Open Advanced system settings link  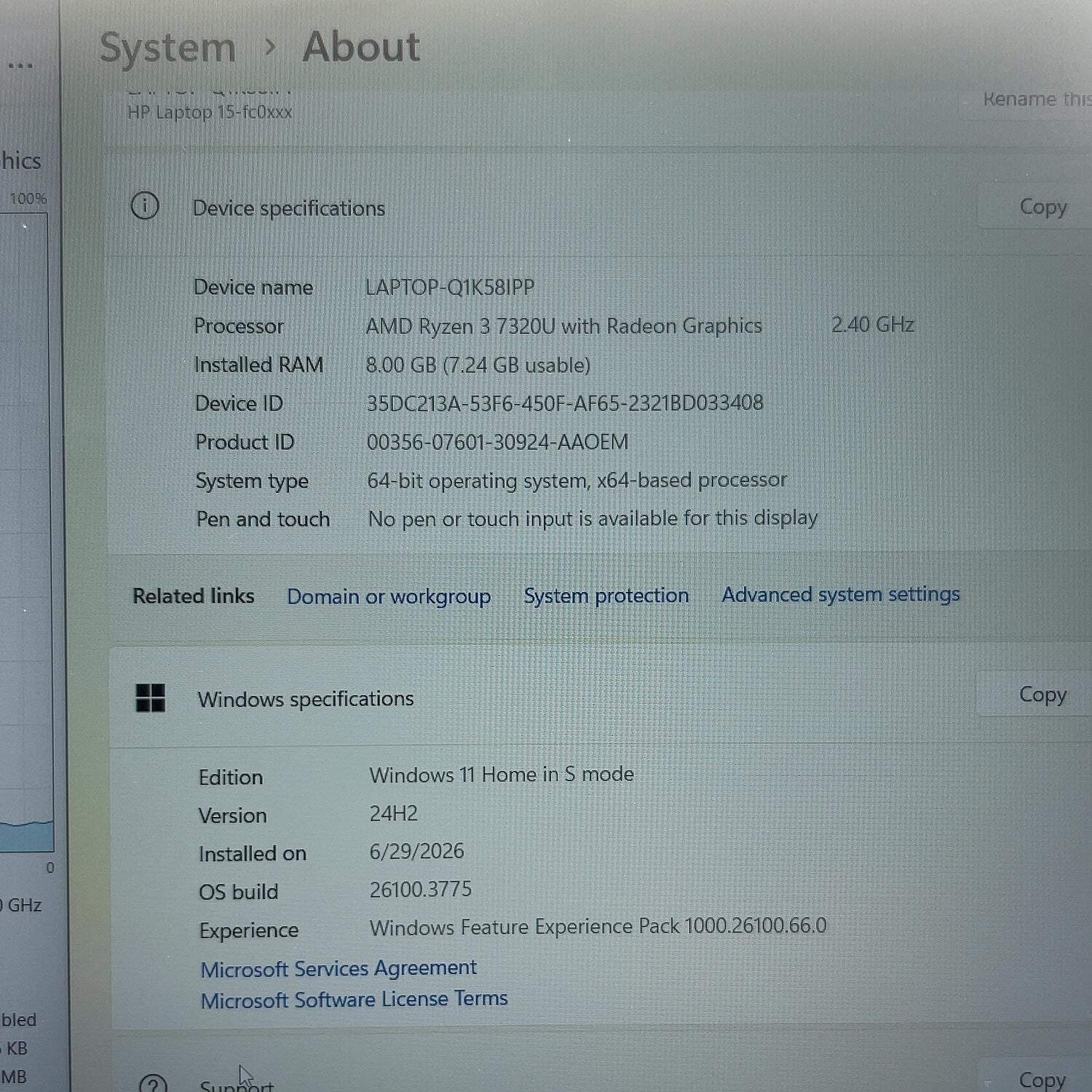[841, 595]
